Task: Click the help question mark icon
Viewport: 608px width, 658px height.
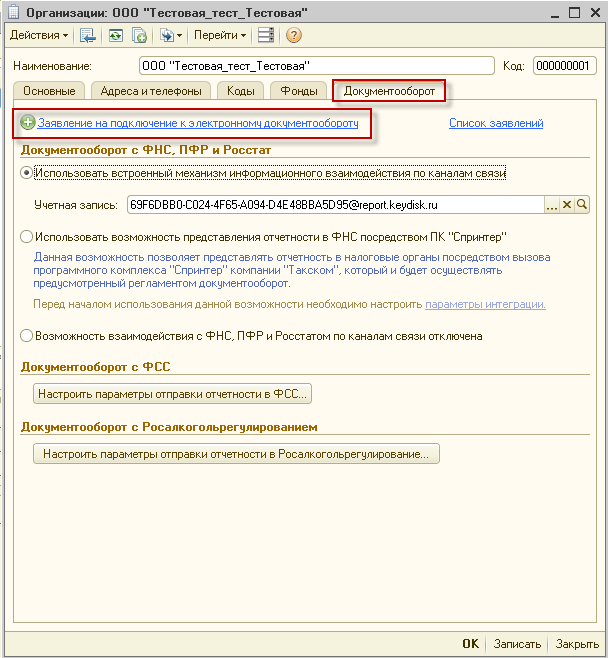Action: pos(293,35)
